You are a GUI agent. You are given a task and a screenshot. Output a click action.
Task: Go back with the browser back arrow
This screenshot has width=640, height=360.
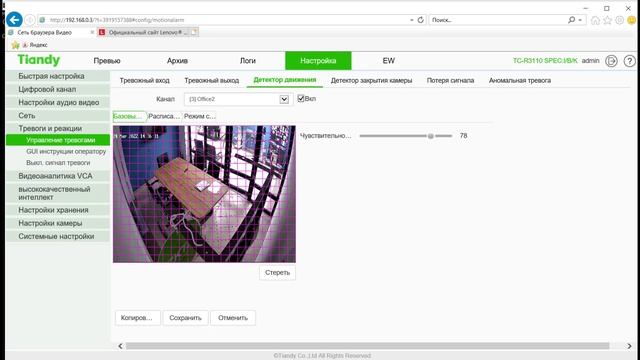click(x=14, y=20)
